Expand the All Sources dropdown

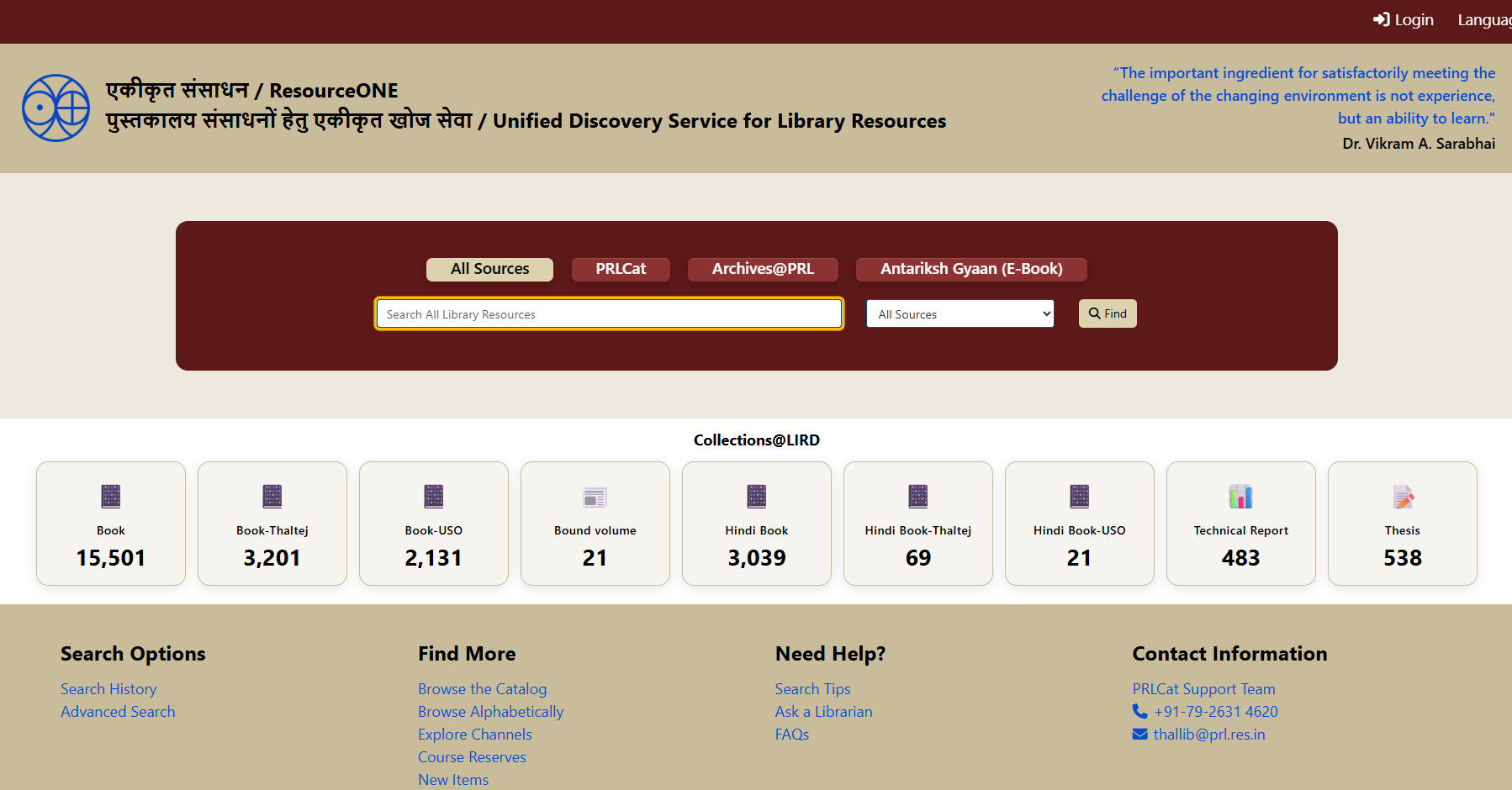click(x=960, y=314)
